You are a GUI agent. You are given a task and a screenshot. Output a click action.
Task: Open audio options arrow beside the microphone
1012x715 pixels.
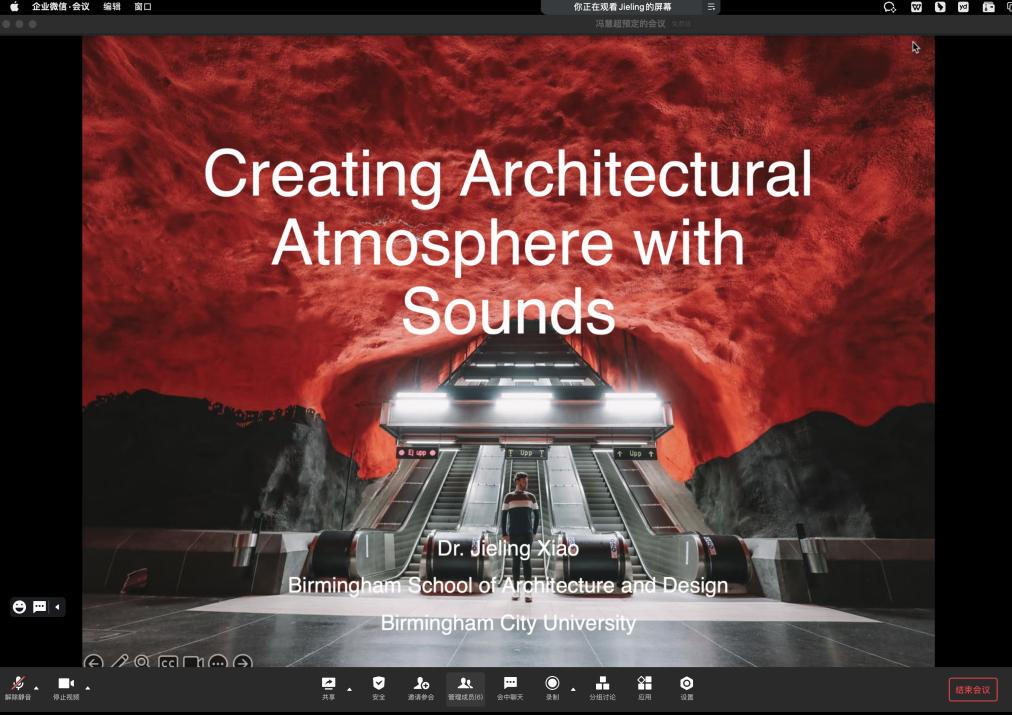[x=37, y=688]
